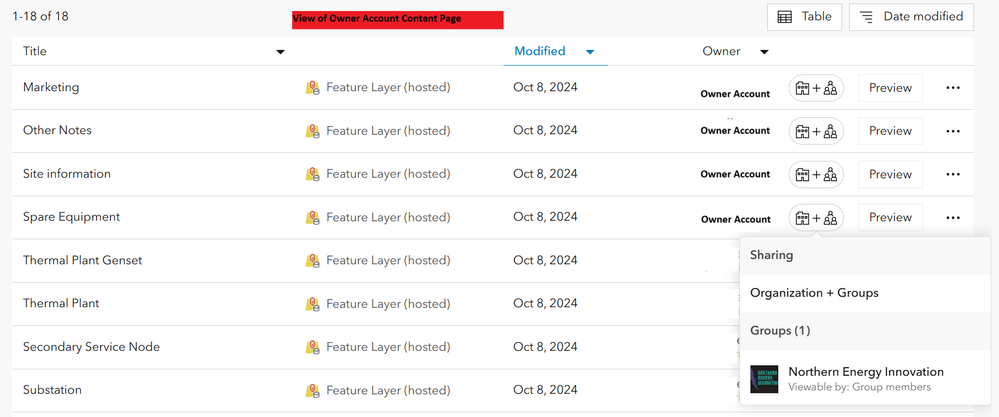Open the Modified column sort dropdown

590,52
